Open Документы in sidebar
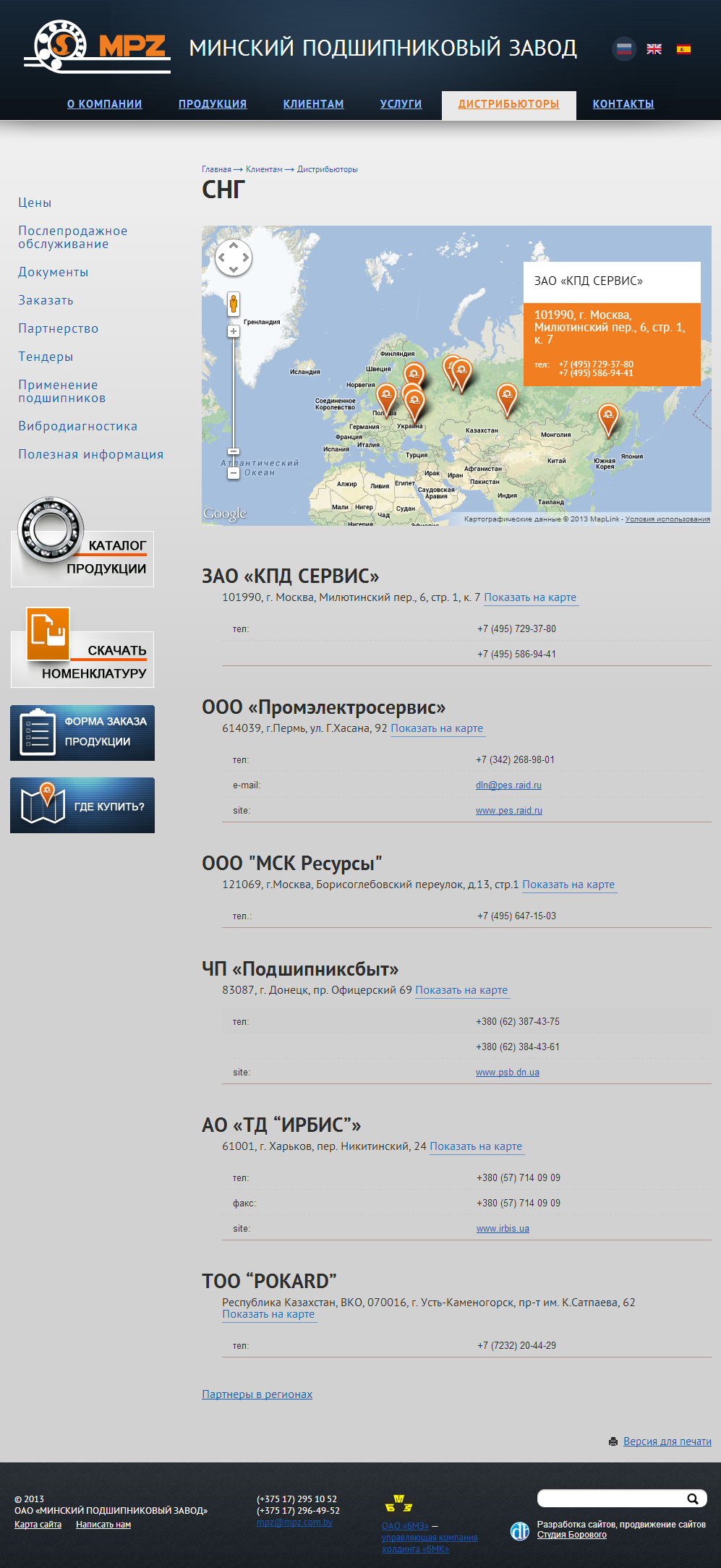The height and width of the screenshot is (1568, 721). click(54, 272)
